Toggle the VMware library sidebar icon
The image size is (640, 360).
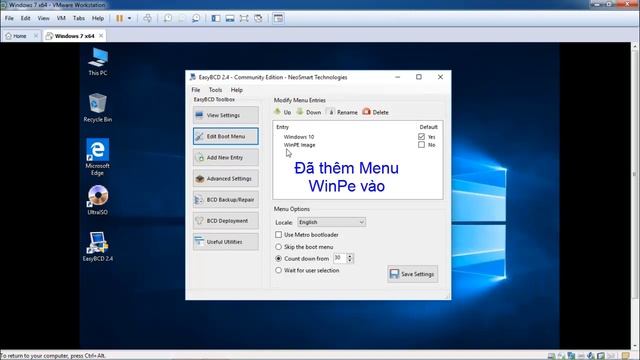pos(216,18)
